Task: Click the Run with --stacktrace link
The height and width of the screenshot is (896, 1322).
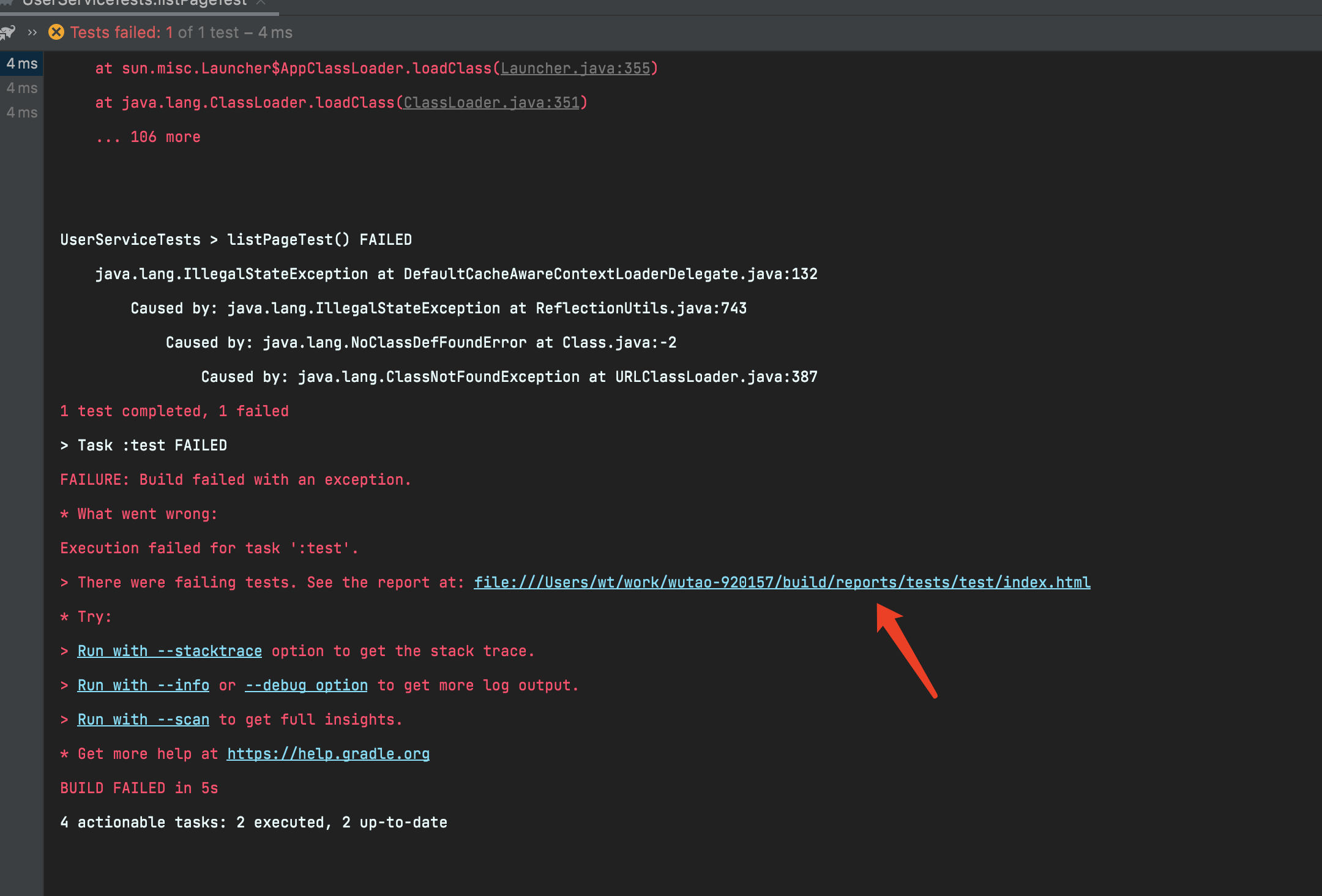Action: pyautogui.click(x=170, y=651)
